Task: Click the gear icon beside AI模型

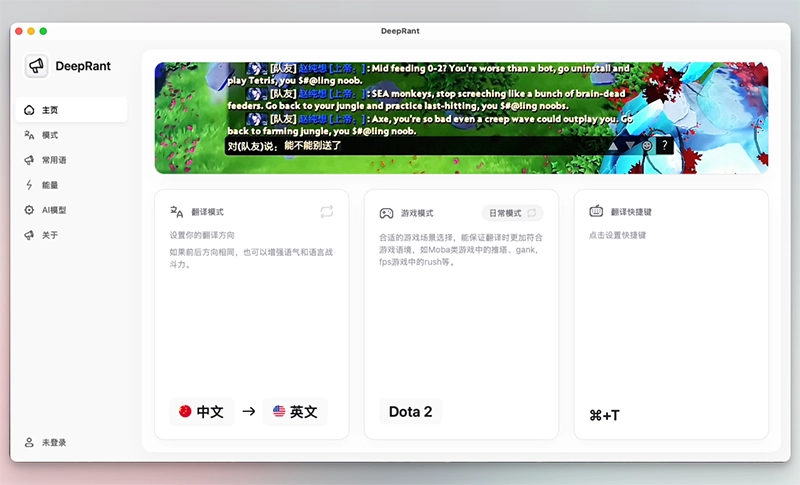Action: pyautogui.click(x=29, y=210)
